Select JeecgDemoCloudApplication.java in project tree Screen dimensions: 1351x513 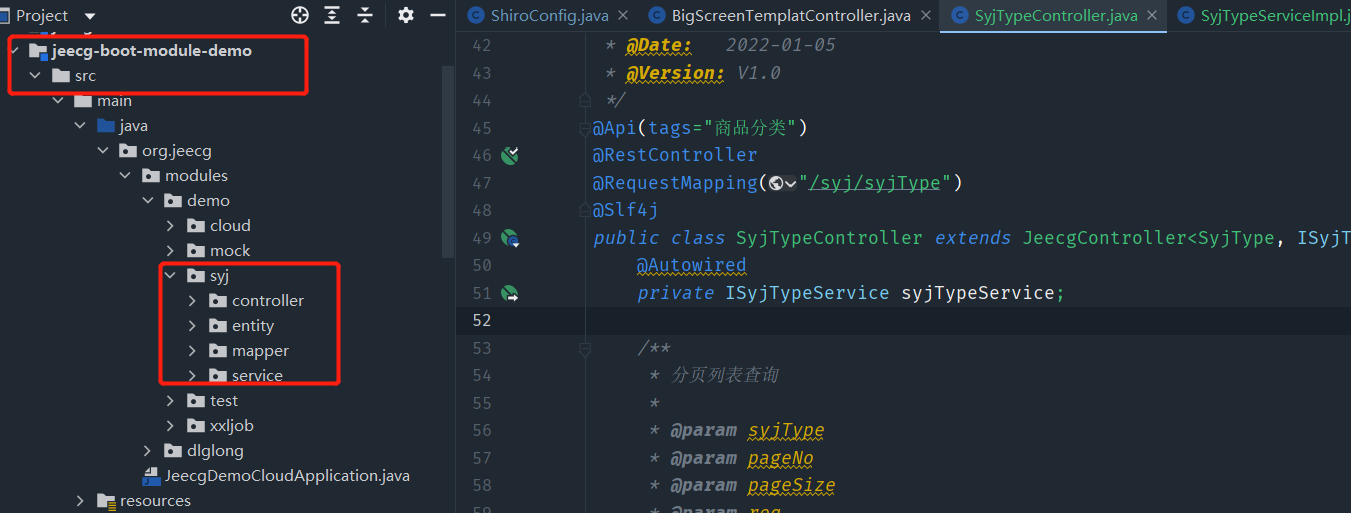coord(287,476)
